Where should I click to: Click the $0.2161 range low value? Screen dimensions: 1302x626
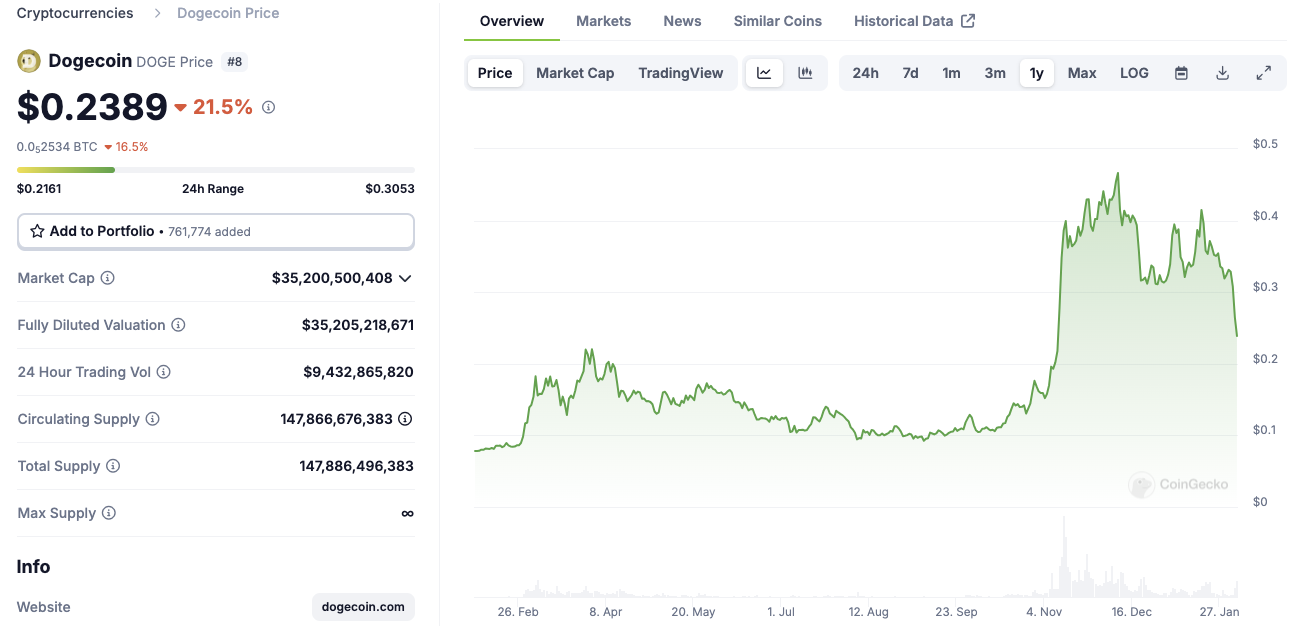click(x=39, y=188)
